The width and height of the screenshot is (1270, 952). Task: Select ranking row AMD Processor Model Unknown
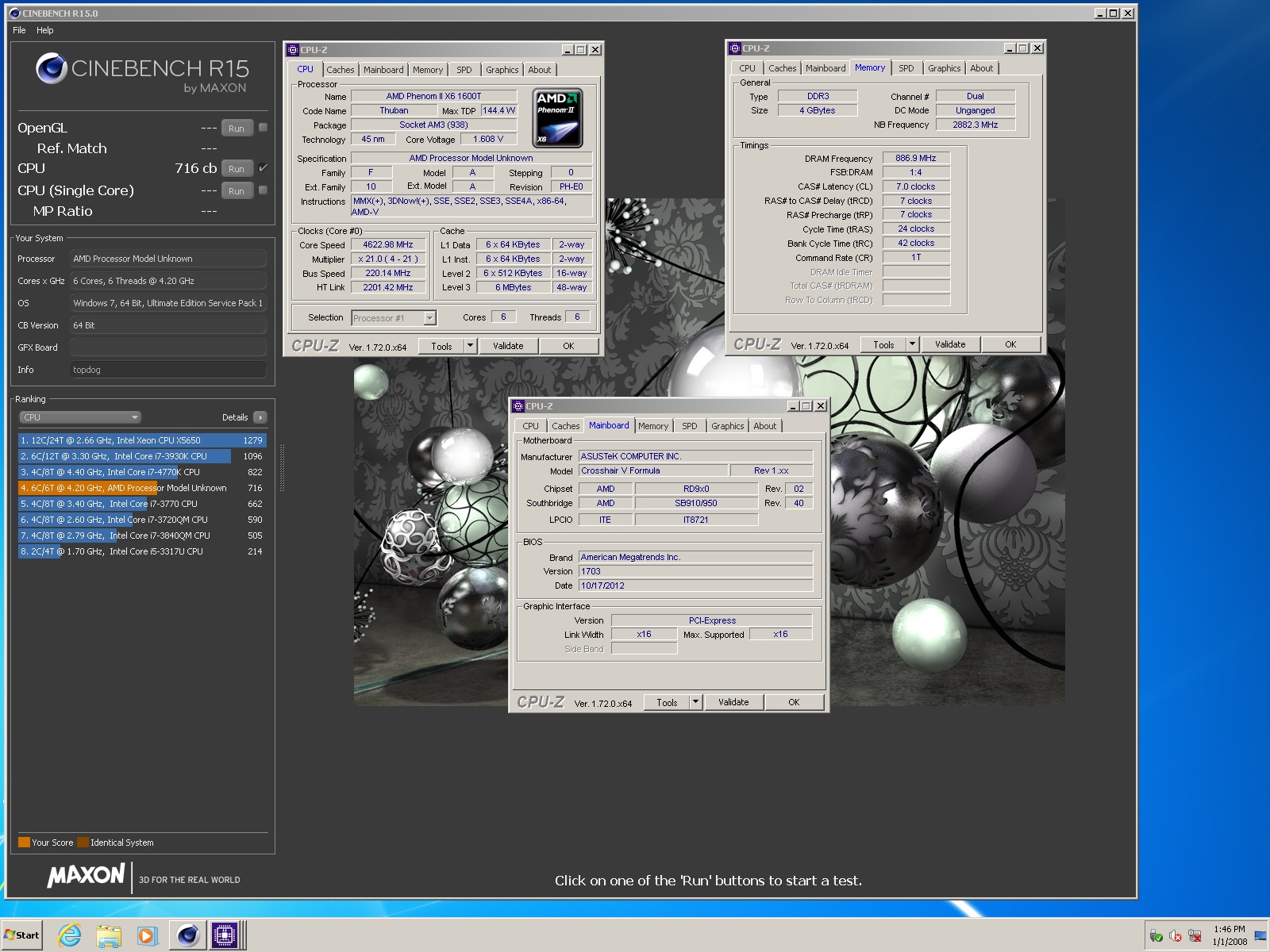(142, 488)
